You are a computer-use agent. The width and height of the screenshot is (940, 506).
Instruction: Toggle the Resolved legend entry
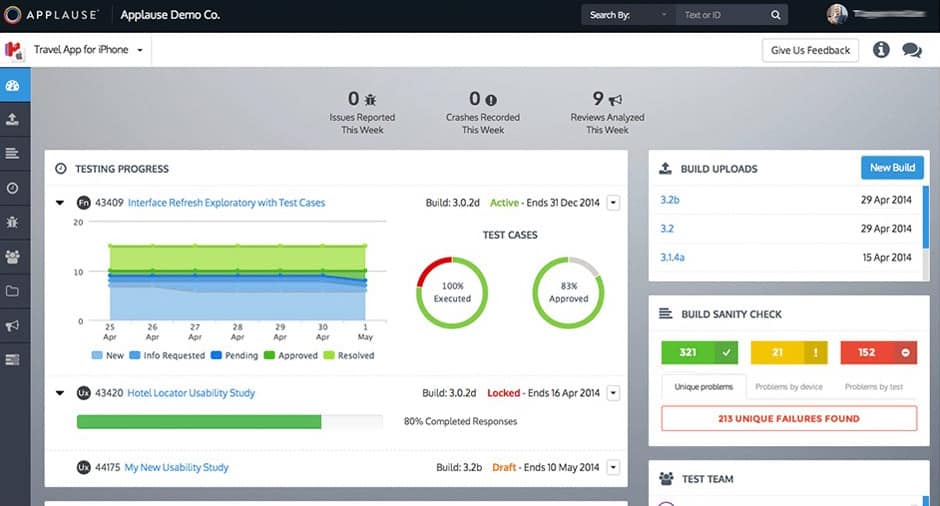349,356
